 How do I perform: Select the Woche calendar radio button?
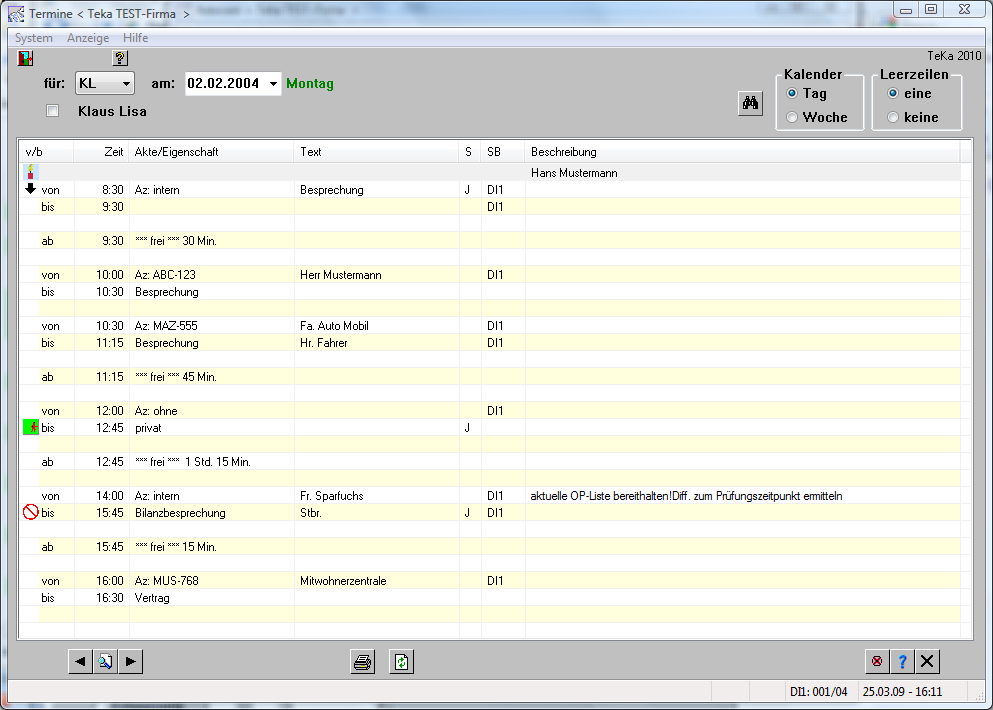792,117
